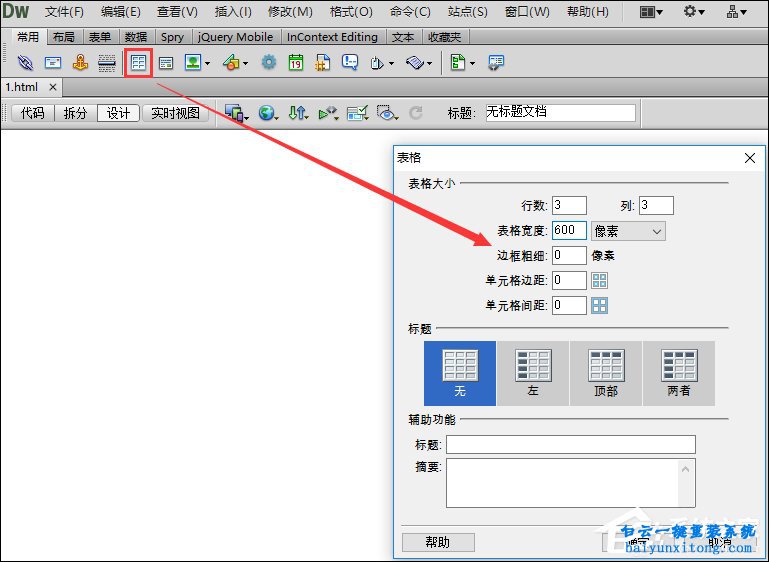769x562 pixels.
Task: Insert a hyperlink from the toolbar
Action: 25,63
